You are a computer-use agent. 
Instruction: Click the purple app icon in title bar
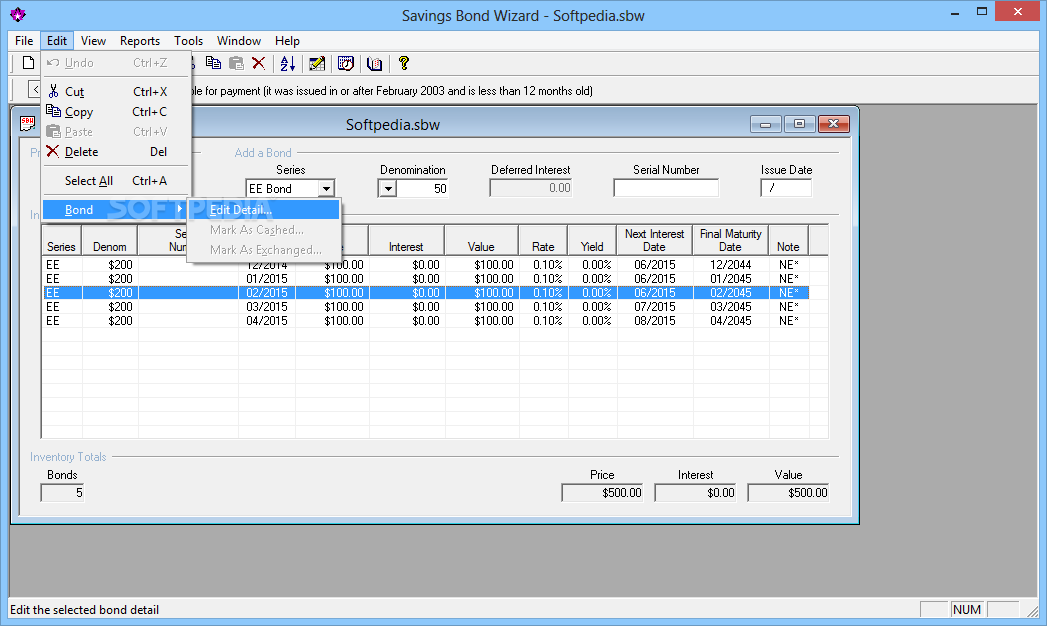click(17, 14)
